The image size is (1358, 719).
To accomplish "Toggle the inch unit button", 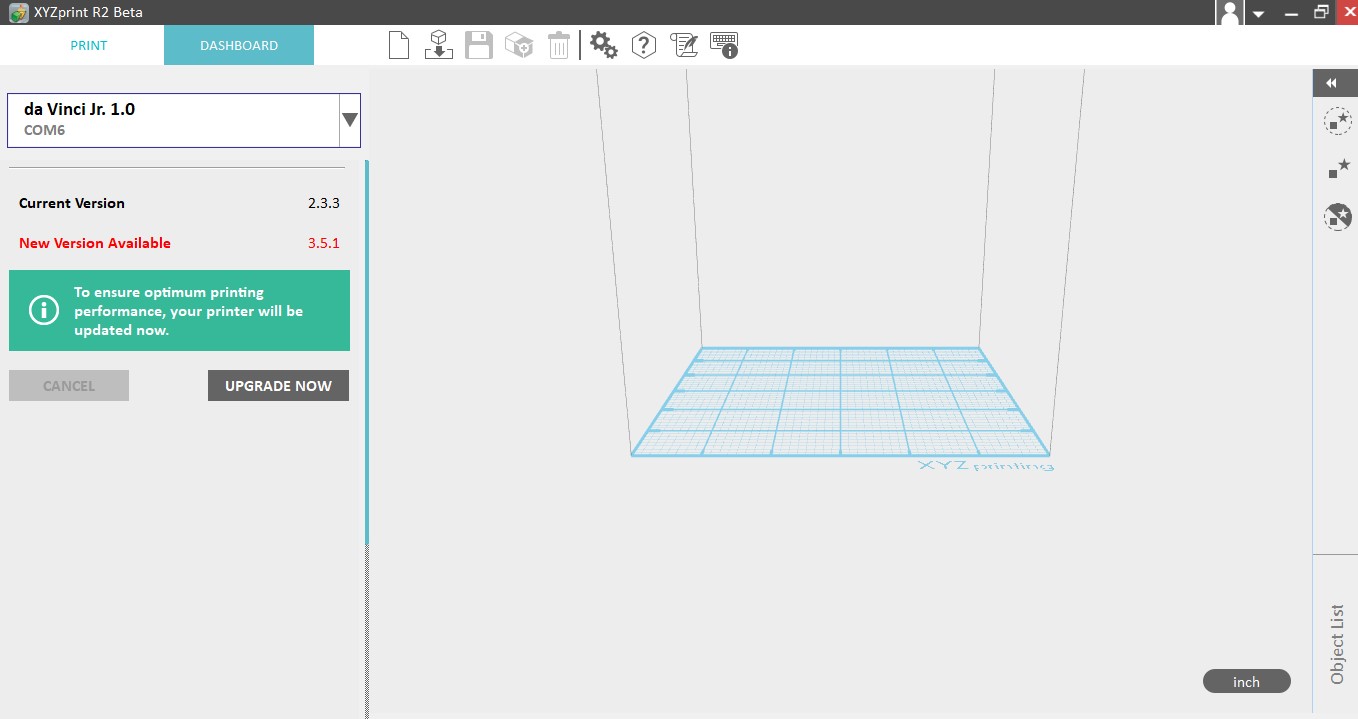I will tap(1247, 682).
